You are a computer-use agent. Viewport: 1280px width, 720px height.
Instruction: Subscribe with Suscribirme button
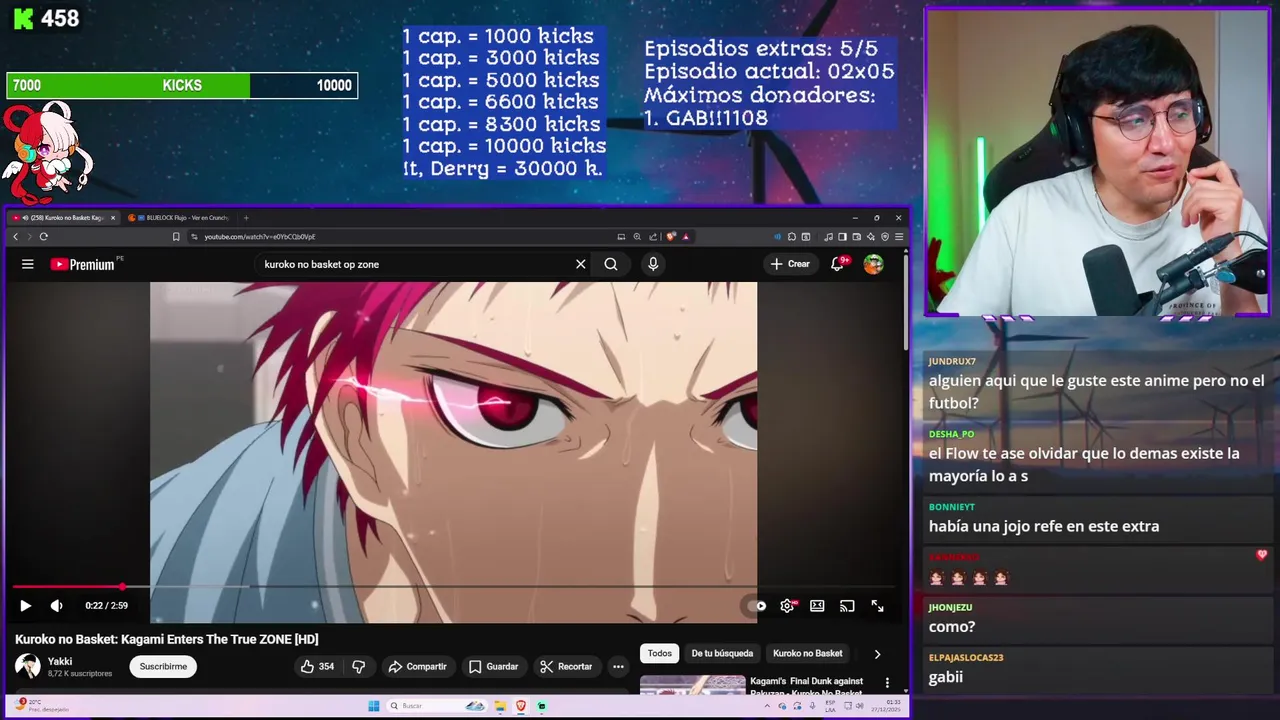(163, 666)
